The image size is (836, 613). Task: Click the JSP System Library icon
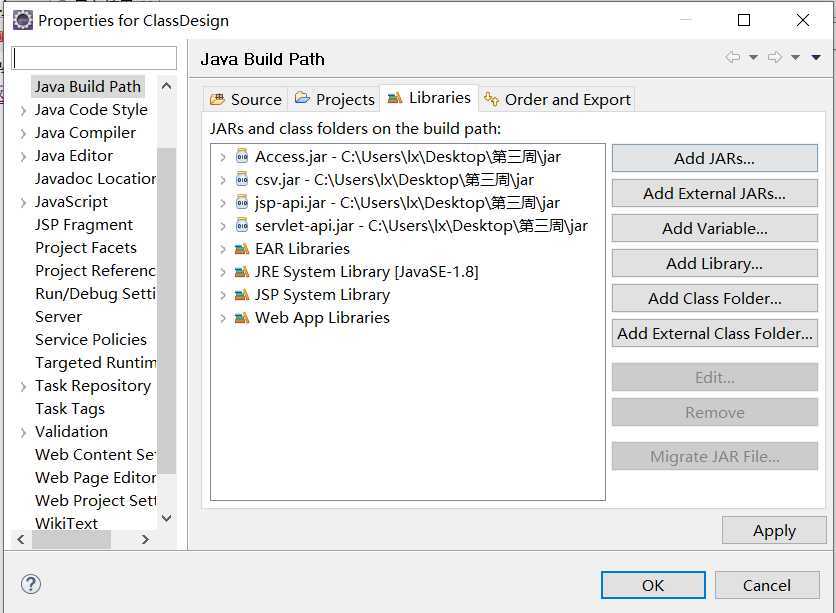click(242, 295)
